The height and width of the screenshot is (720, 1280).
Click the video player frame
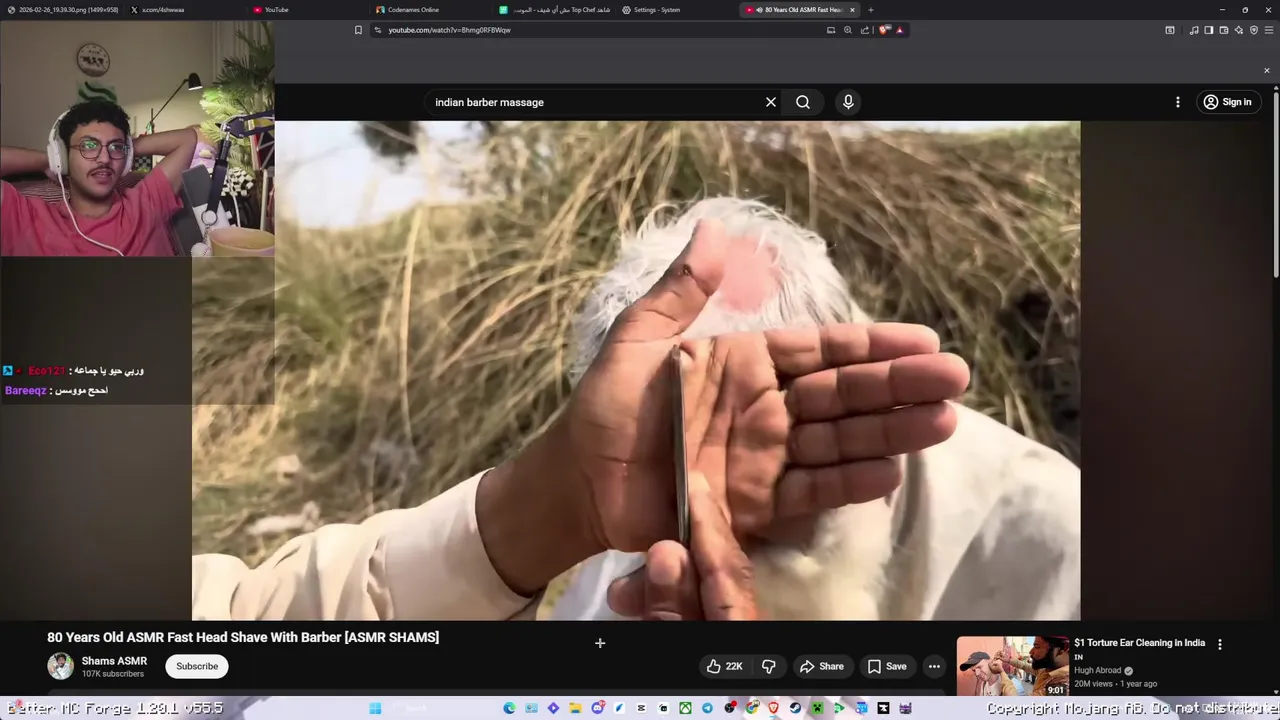[636, 370]
